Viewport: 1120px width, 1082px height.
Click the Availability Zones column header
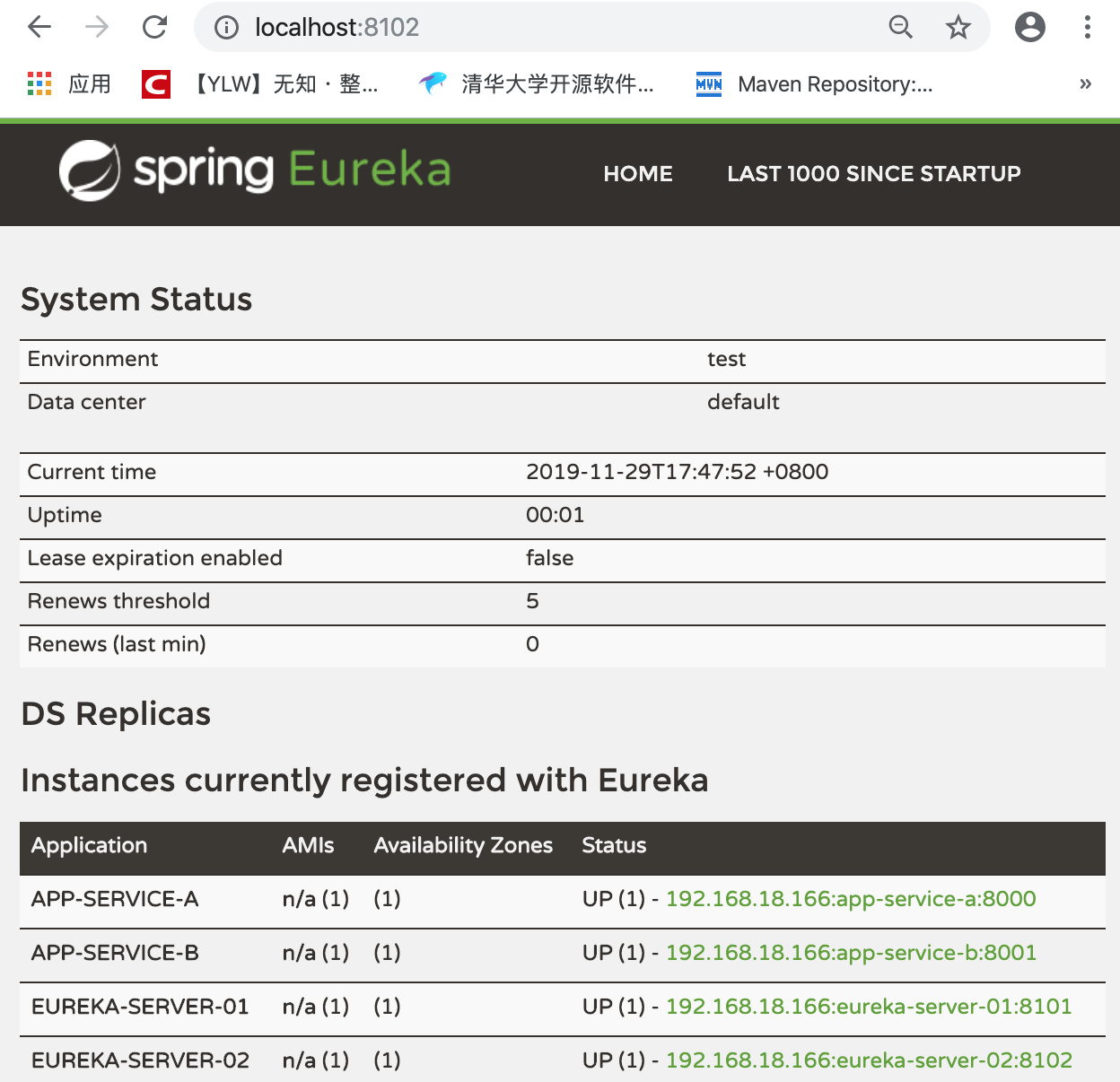point(463,846)
